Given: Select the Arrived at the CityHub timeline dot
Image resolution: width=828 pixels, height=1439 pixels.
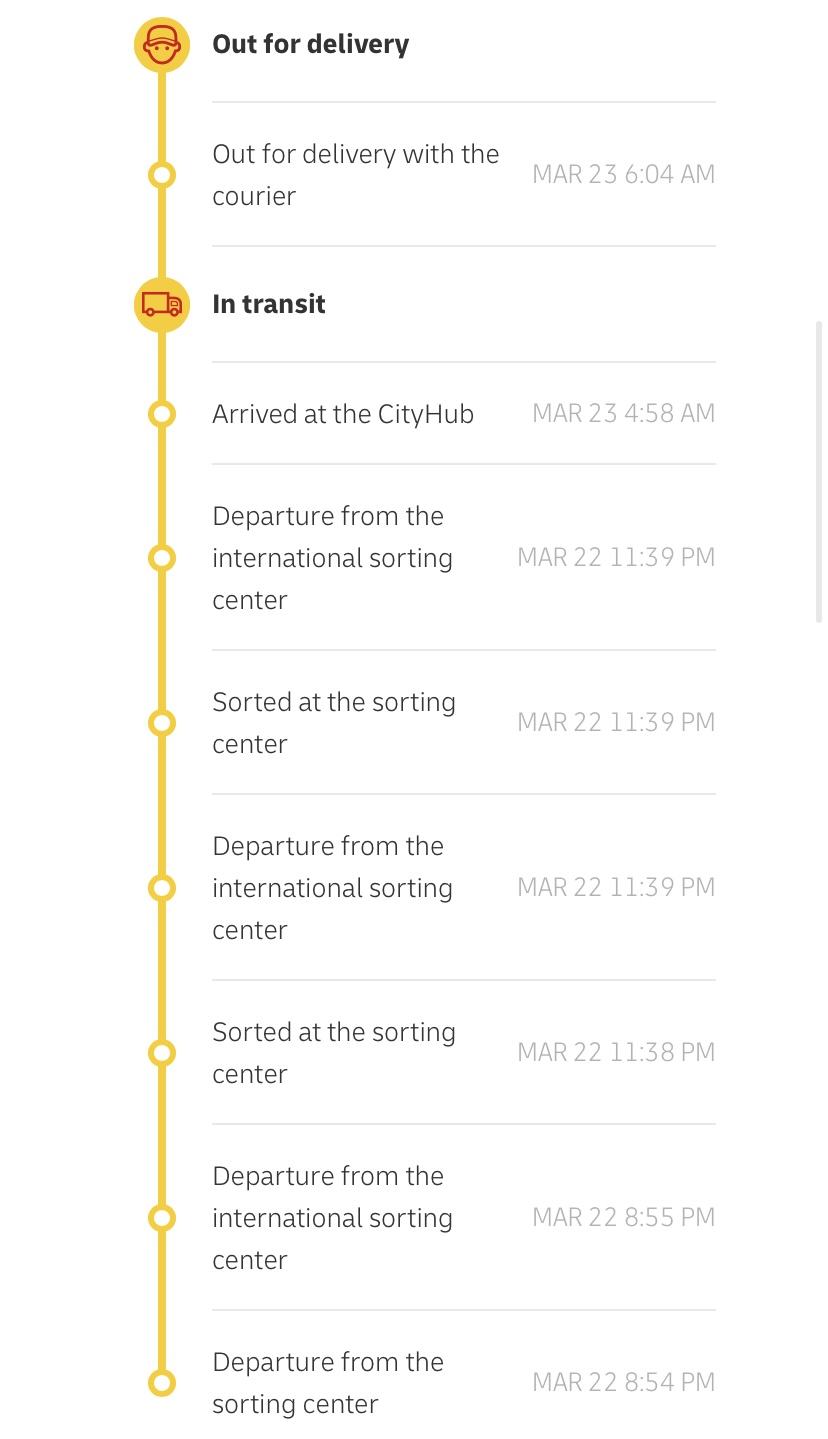Looking at the screenshot, I should click(x=162, y=413).
